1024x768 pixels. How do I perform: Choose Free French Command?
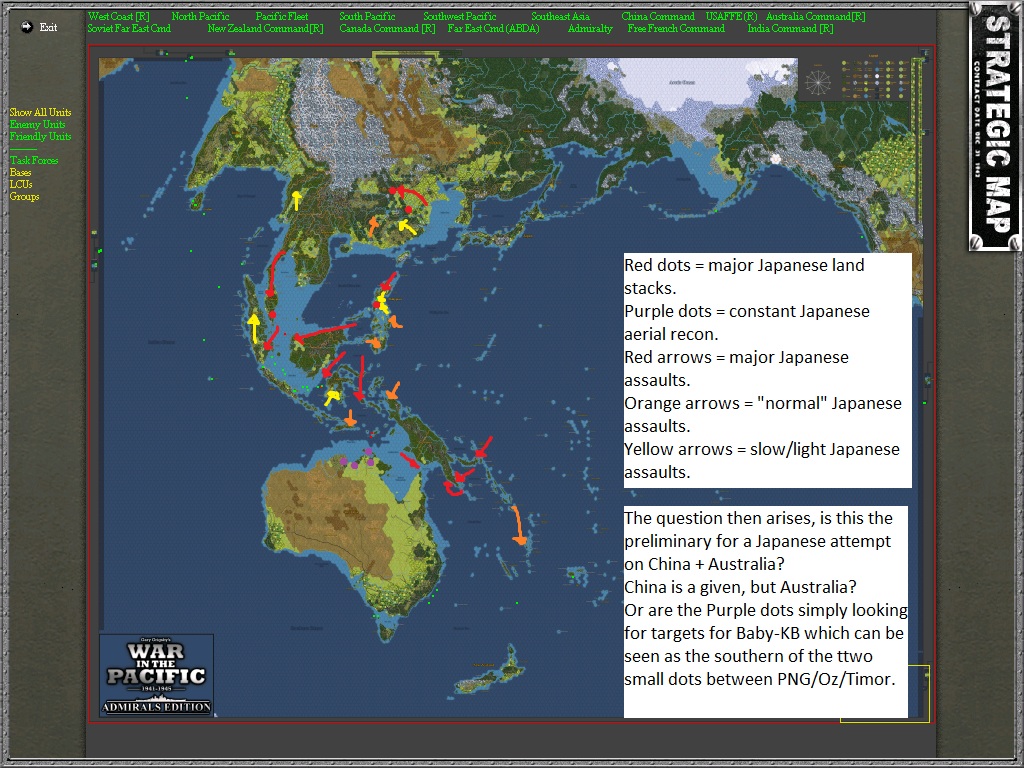tap(676, 28)
